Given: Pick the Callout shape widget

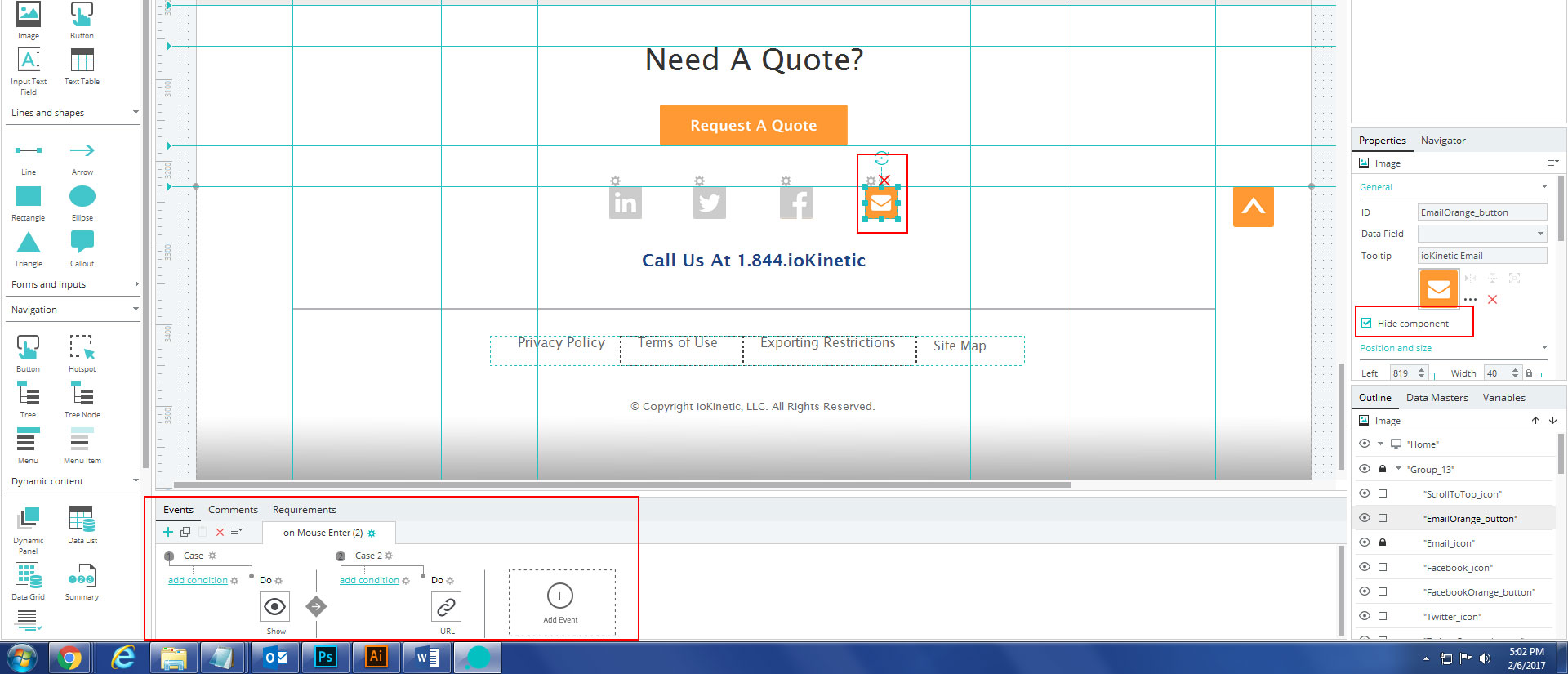Looking at the screenshot, I should (82, 243).
